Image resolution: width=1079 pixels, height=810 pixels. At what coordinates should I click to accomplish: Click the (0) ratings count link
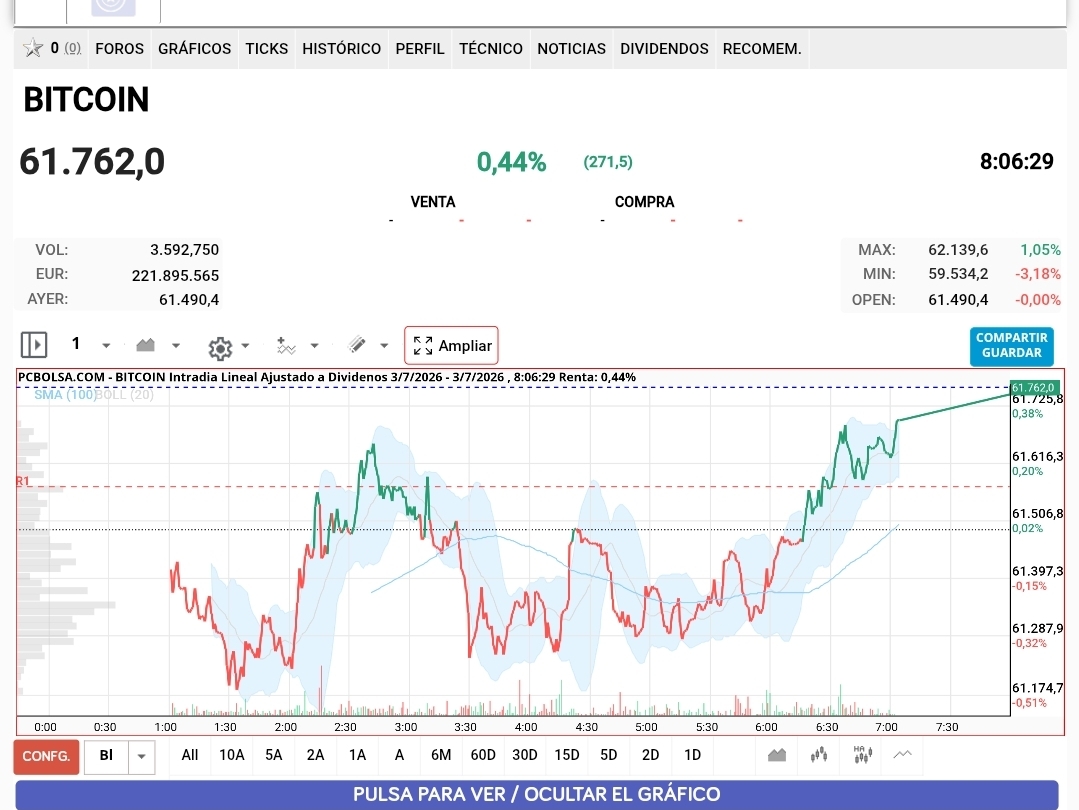tap(72, 48)
